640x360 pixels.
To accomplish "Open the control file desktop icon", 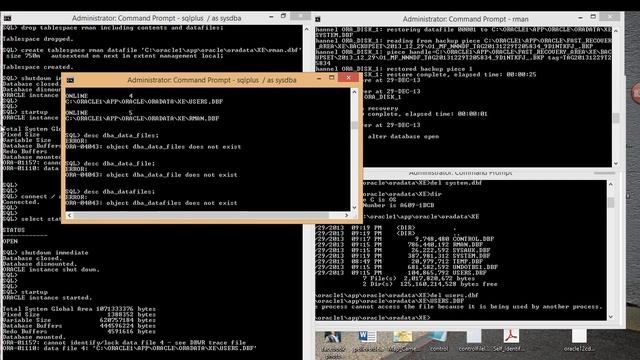I will 438,342.
